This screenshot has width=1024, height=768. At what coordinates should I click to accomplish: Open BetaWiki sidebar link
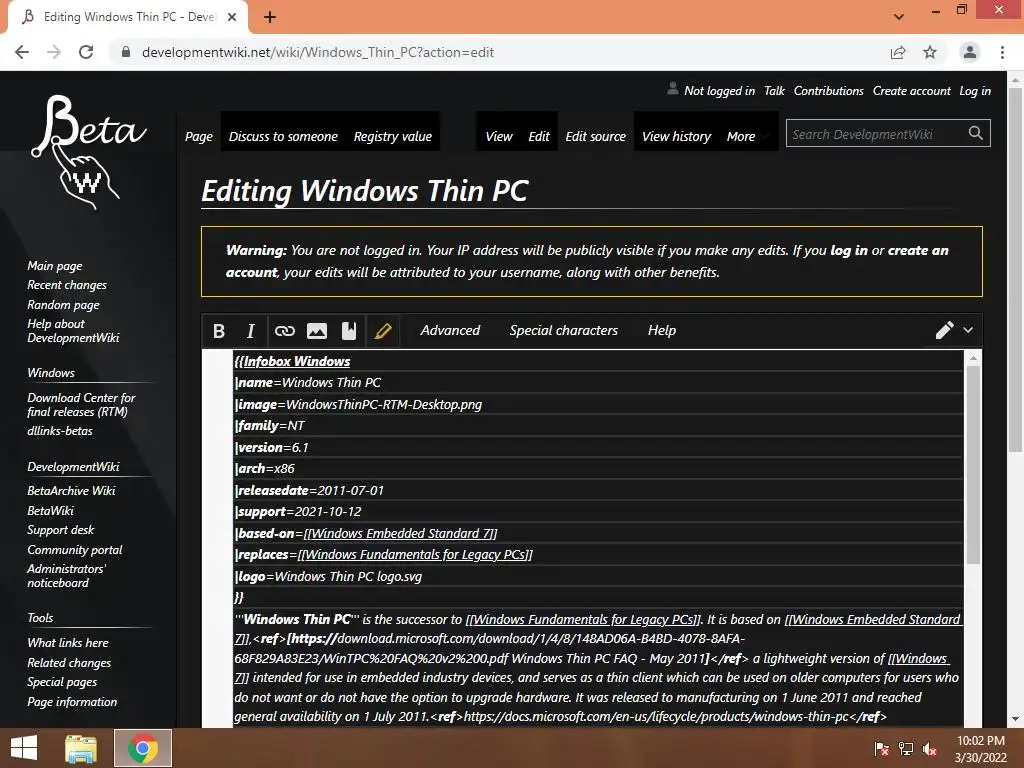50,511
